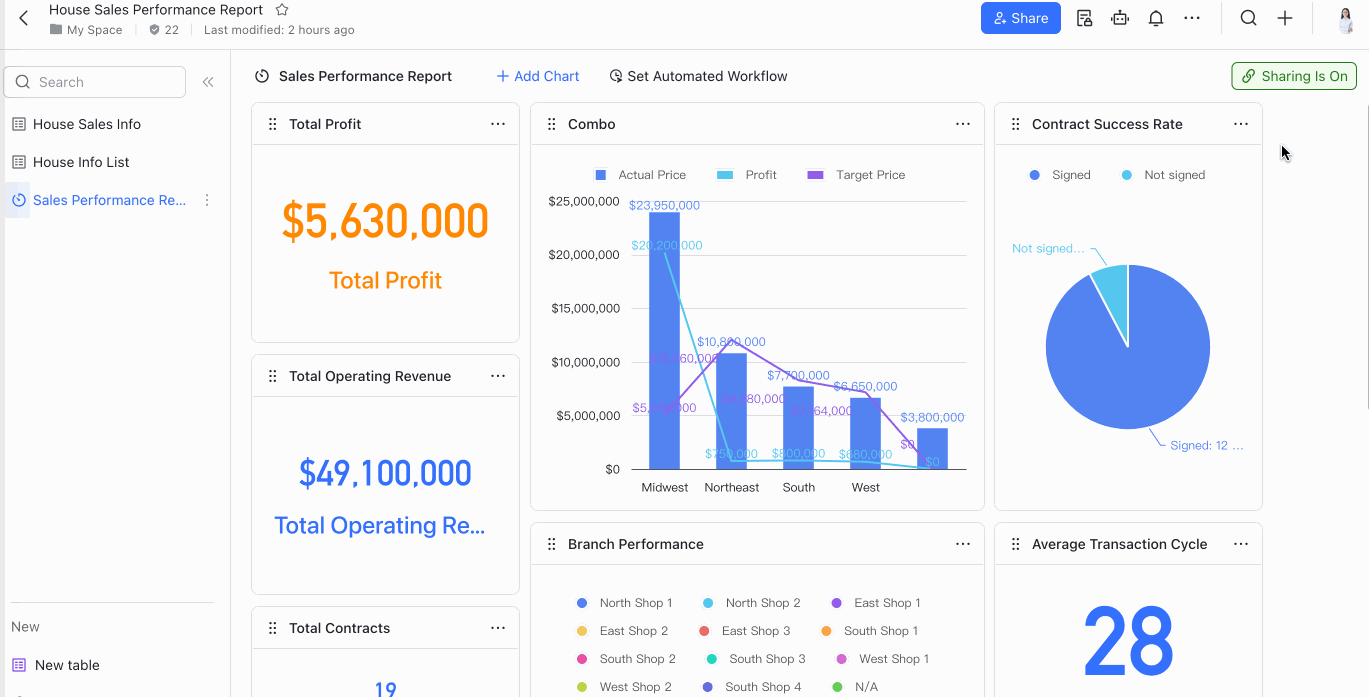The width and height of the screenshot is (1369, 697).
Task: Open search from the top bar magnifier
Action: click(1247, 17)
